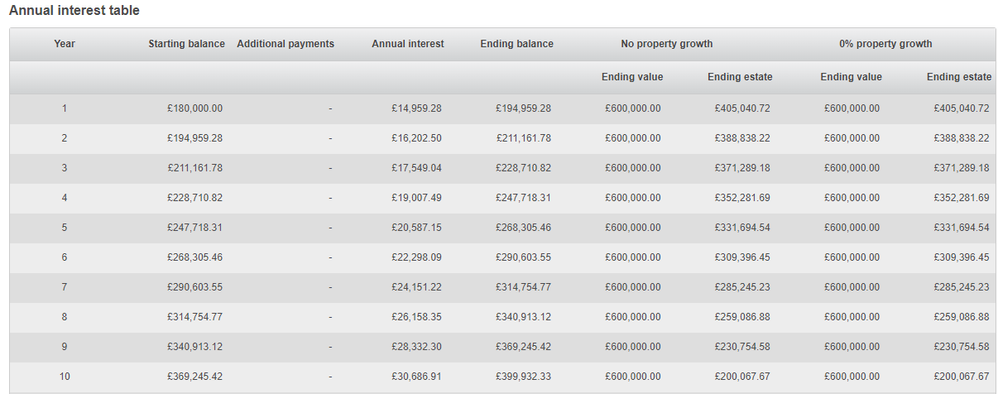Select ending balance £399,932.33 cell
Image resolution: width=998 pixels, height=394 pixels.
[x=523, y=376]
